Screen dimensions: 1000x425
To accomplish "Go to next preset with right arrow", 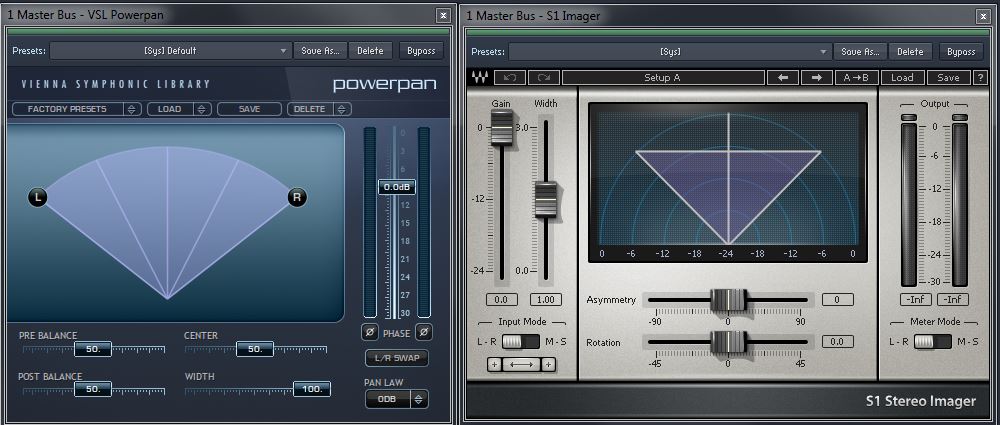I will pos(816,78).
